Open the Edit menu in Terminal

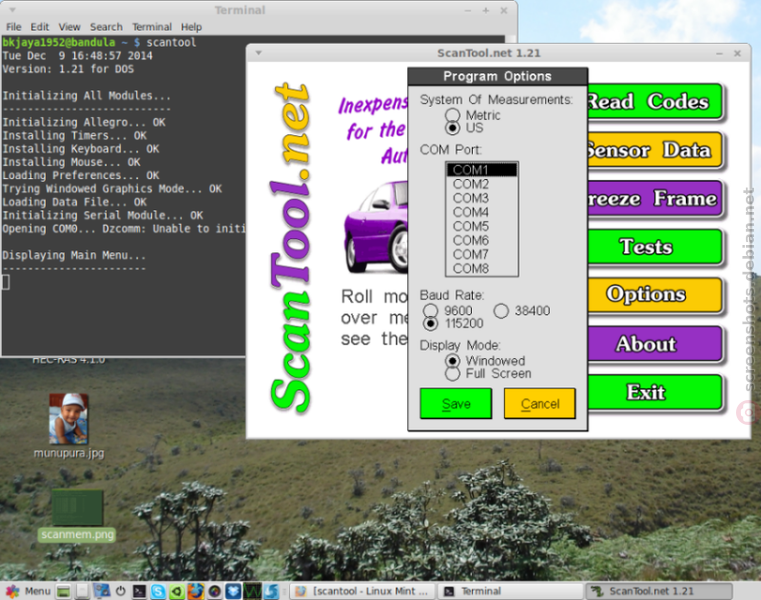(40, 27)
